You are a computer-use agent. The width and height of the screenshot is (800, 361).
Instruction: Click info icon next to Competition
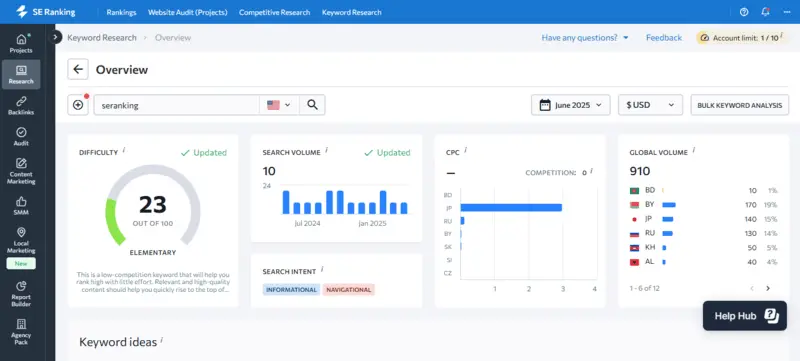pos(591,172)
